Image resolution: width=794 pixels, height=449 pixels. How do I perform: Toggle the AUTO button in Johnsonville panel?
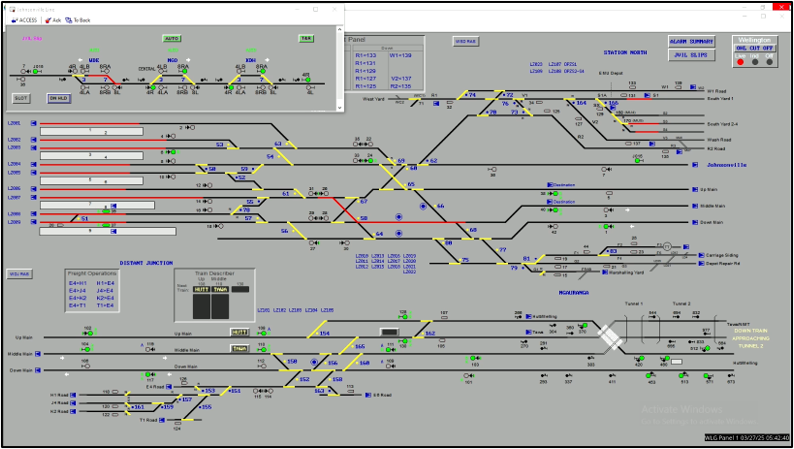(172, 38)
